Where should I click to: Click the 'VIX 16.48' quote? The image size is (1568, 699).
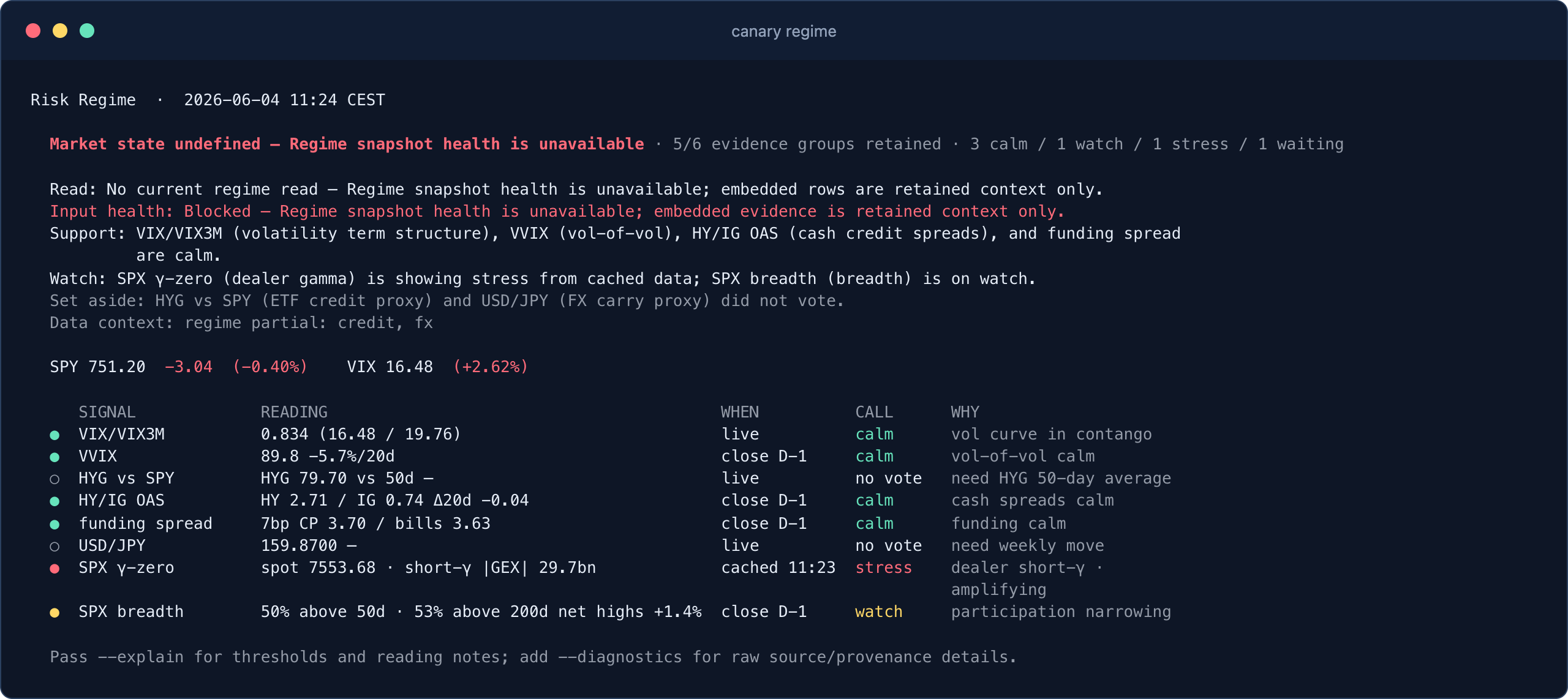(x=390, y=367)
